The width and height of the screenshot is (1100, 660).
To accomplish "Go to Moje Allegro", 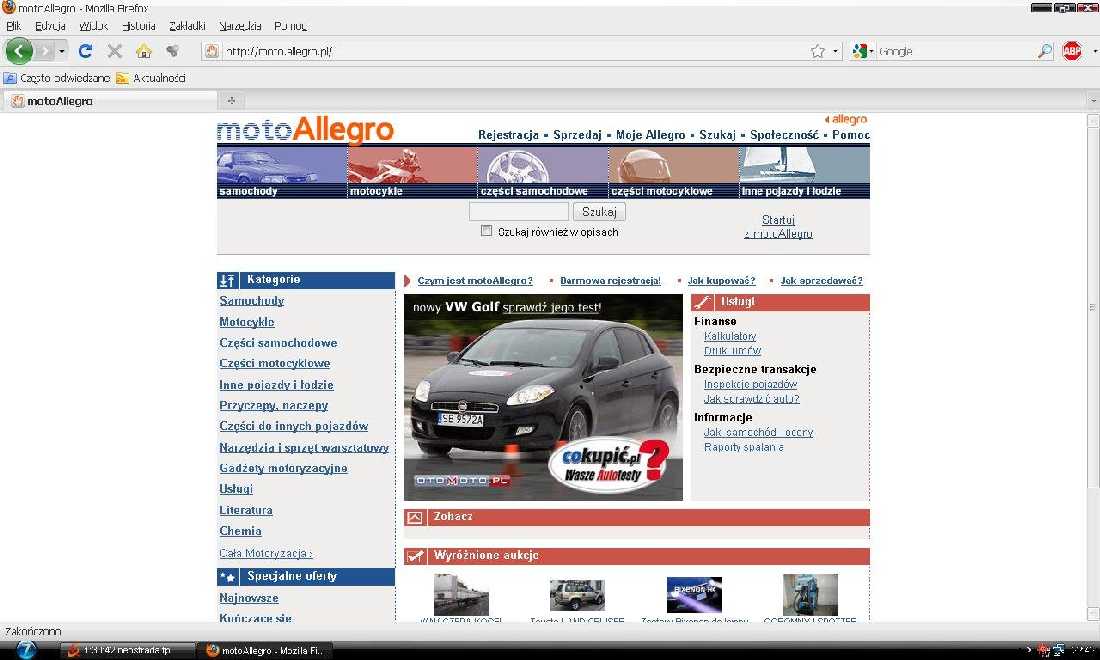I will coord(650,135).
